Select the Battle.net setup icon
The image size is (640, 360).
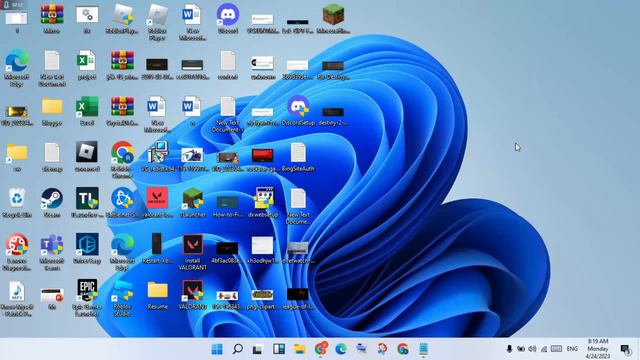tap(122, 199)
